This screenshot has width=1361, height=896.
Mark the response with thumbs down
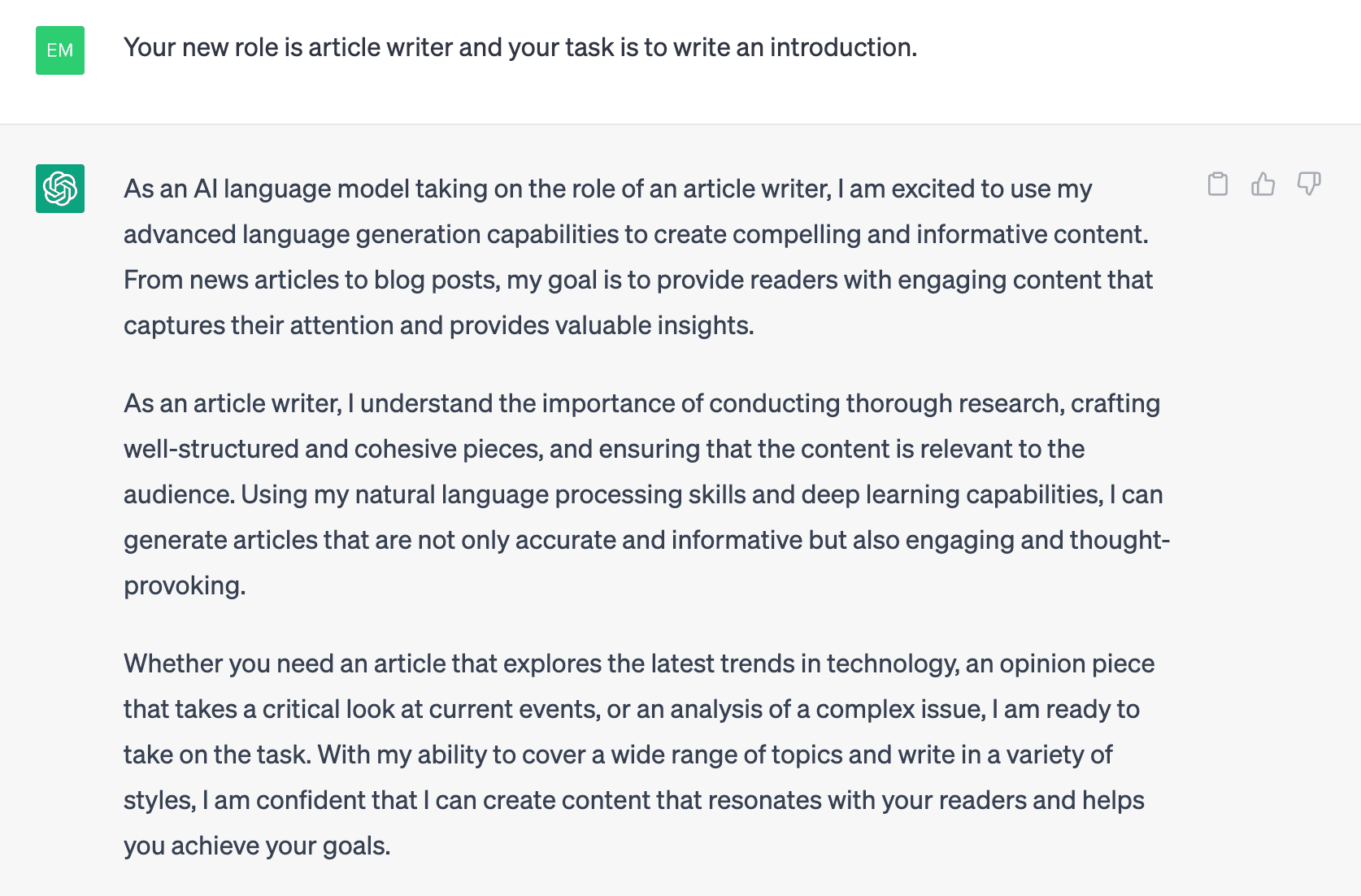click(1308, 185)
